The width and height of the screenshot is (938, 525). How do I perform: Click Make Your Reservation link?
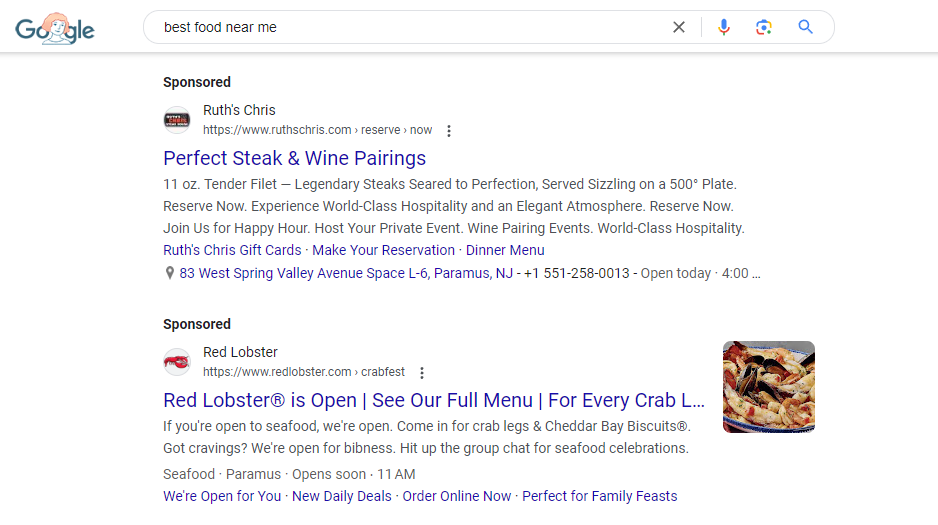(383, 250)
